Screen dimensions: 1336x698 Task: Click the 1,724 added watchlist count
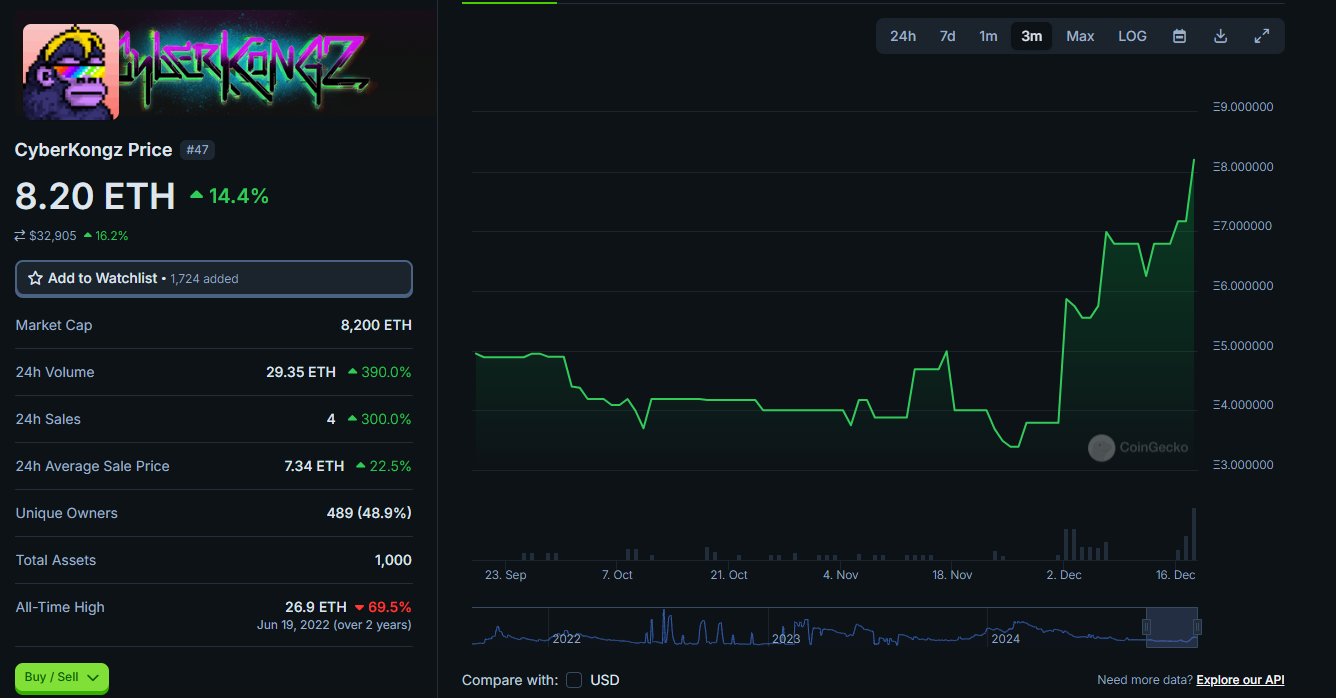[204, 279]
